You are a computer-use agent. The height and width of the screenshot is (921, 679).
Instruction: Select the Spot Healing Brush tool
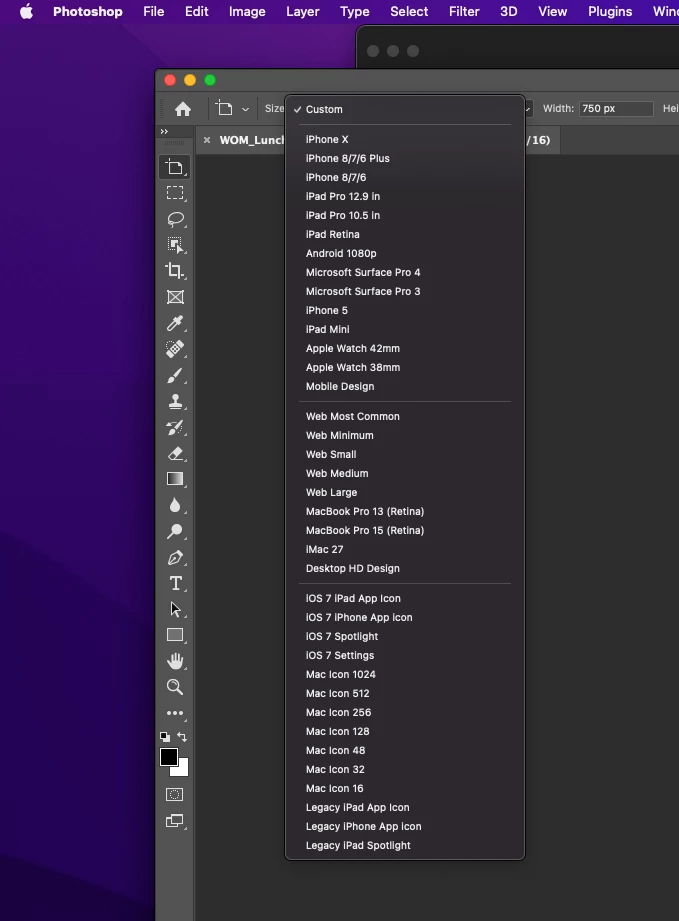174,349
